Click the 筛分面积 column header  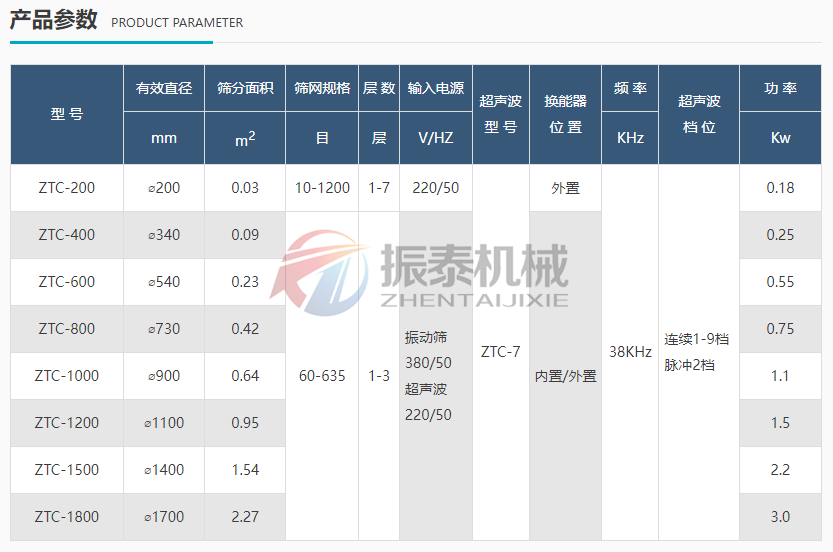click(245, 89)
